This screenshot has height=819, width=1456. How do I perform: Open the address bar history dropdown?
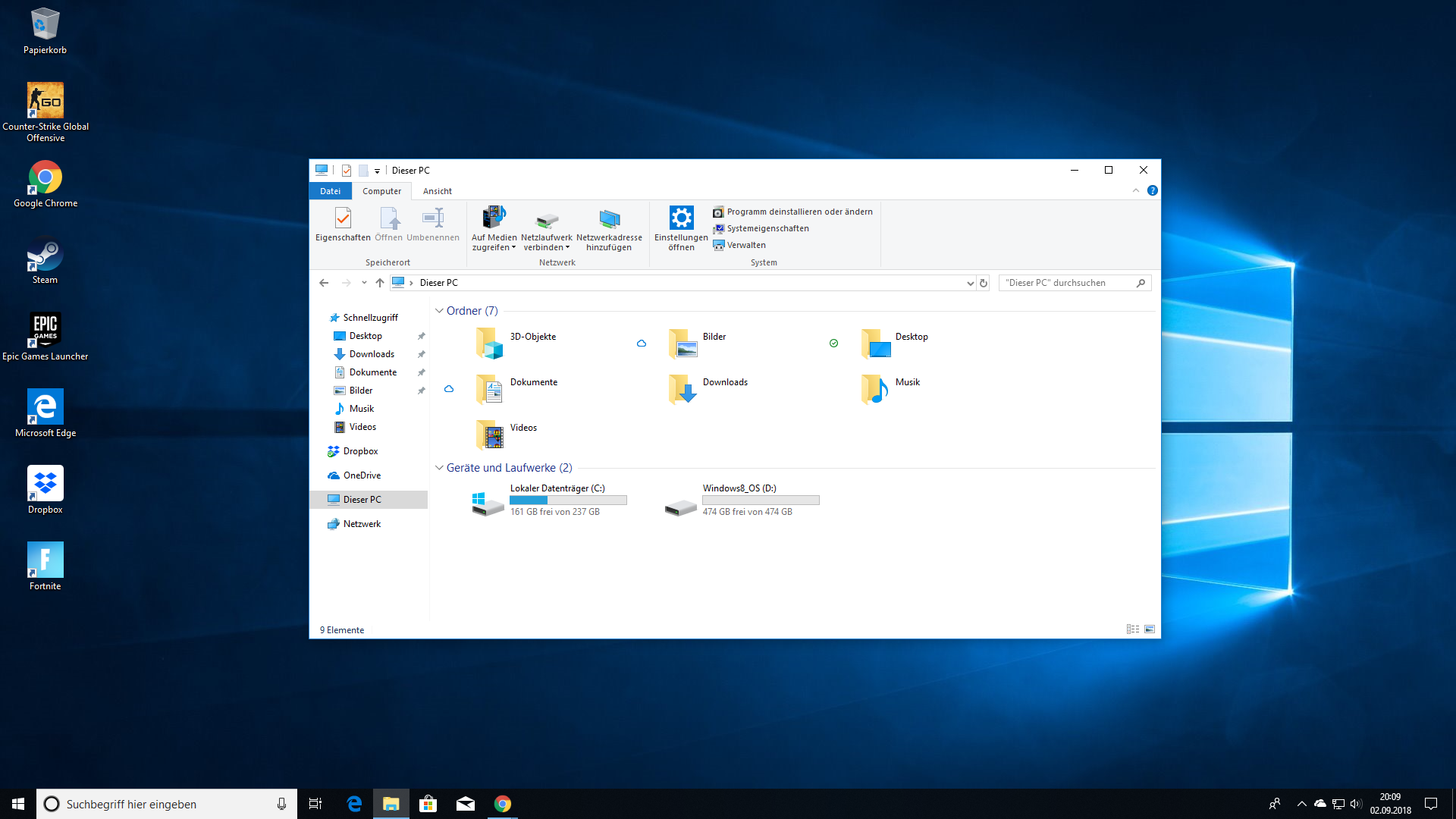click(x=970, y=283)
